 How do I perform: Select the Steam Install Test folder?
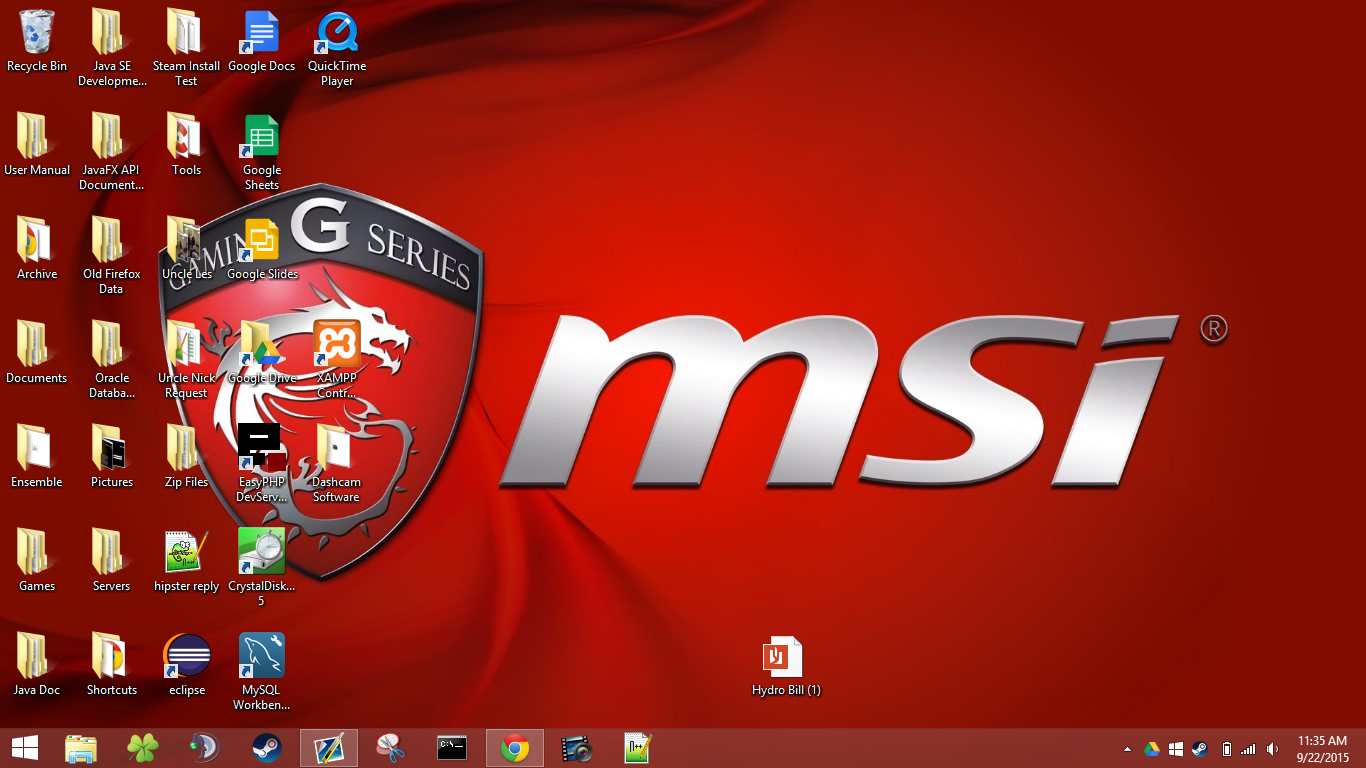point(187,48)
